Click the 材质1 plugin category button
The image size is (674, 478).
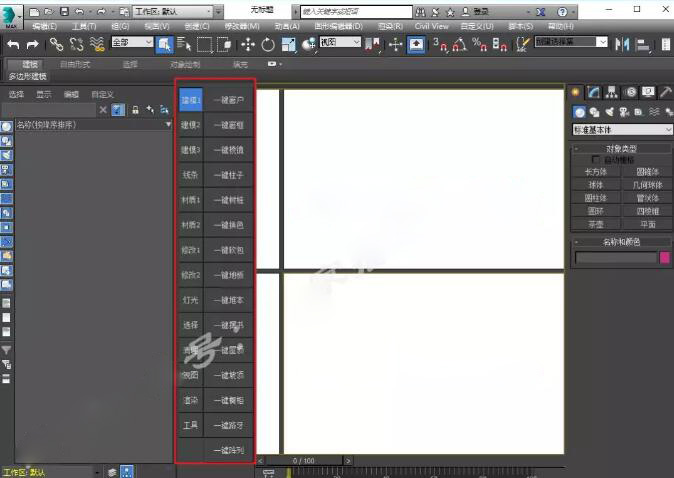(x=190, y=200)
